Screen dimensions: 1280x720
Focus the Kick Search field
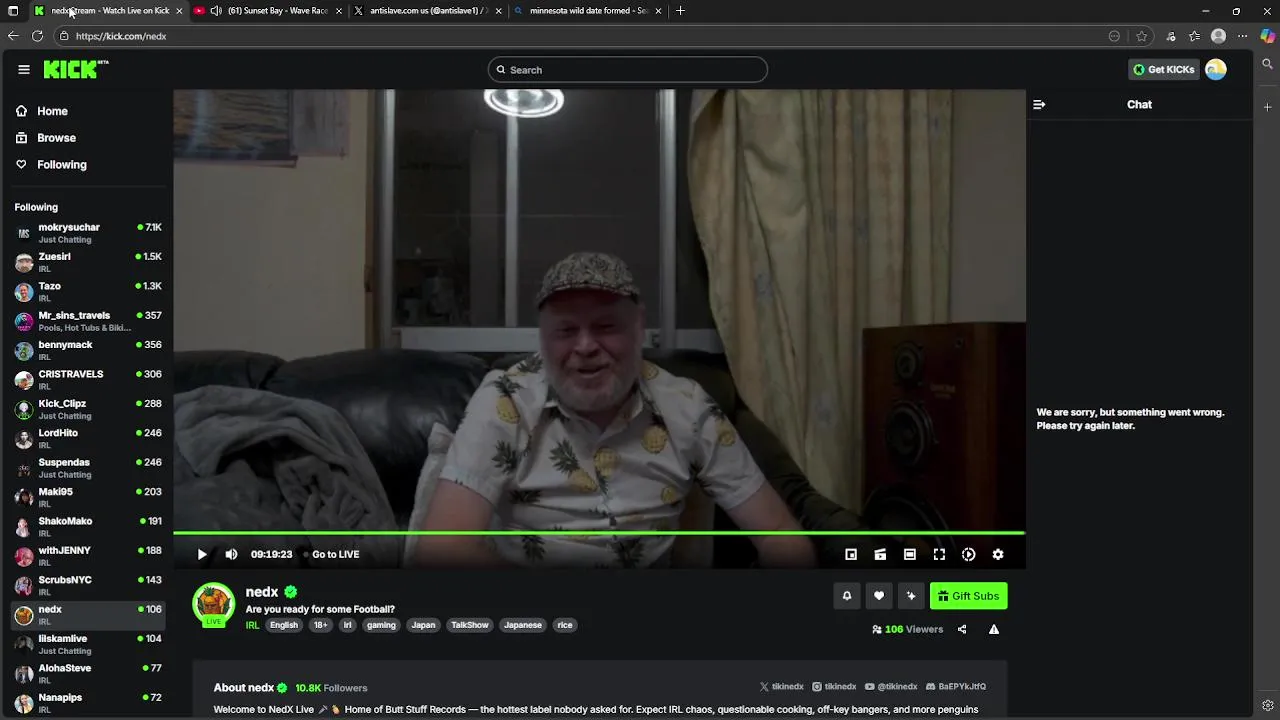(x=628, y=70)
